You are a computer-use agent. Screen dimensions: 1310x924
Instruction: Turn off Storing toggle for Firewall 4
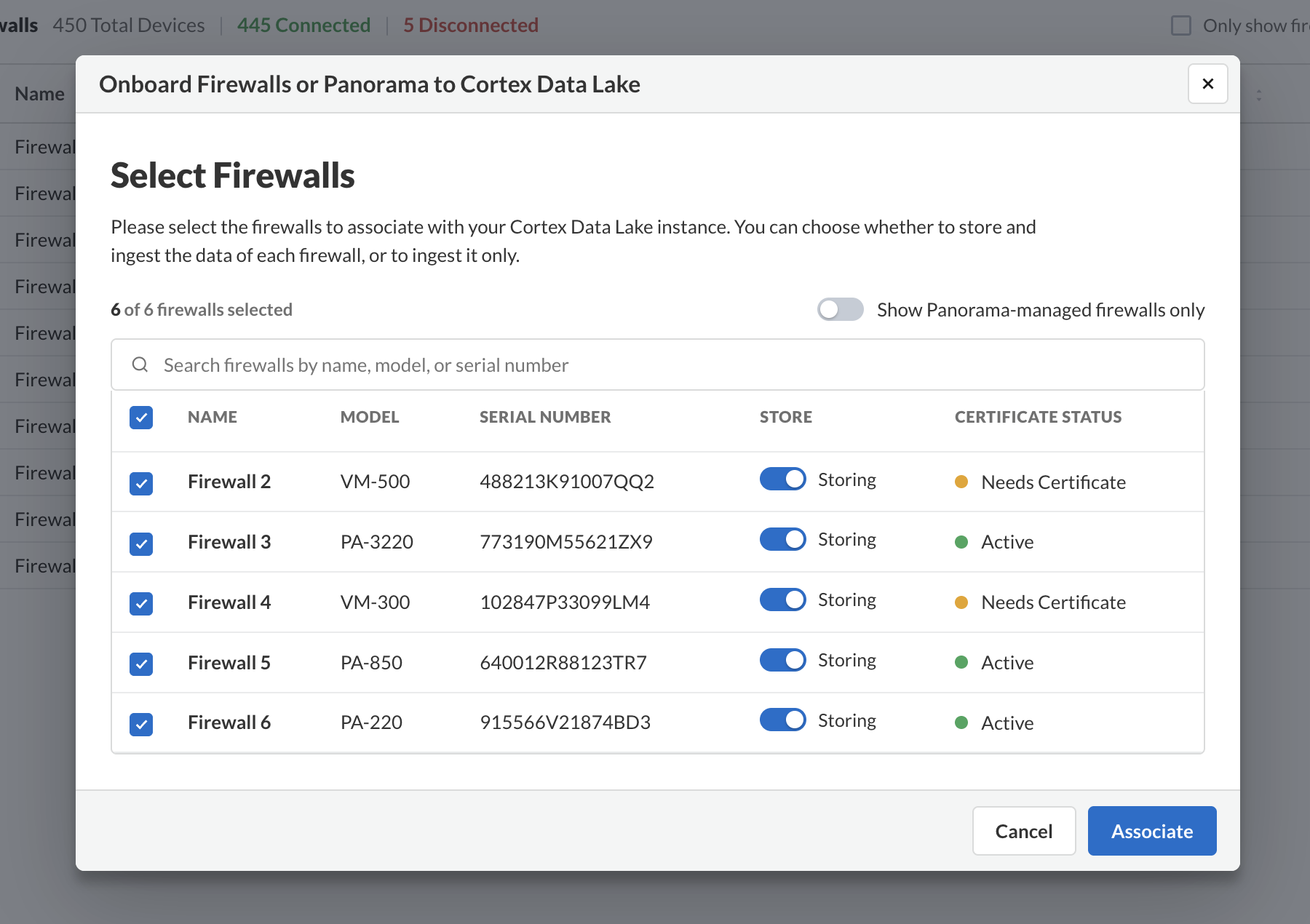(783, 600)
